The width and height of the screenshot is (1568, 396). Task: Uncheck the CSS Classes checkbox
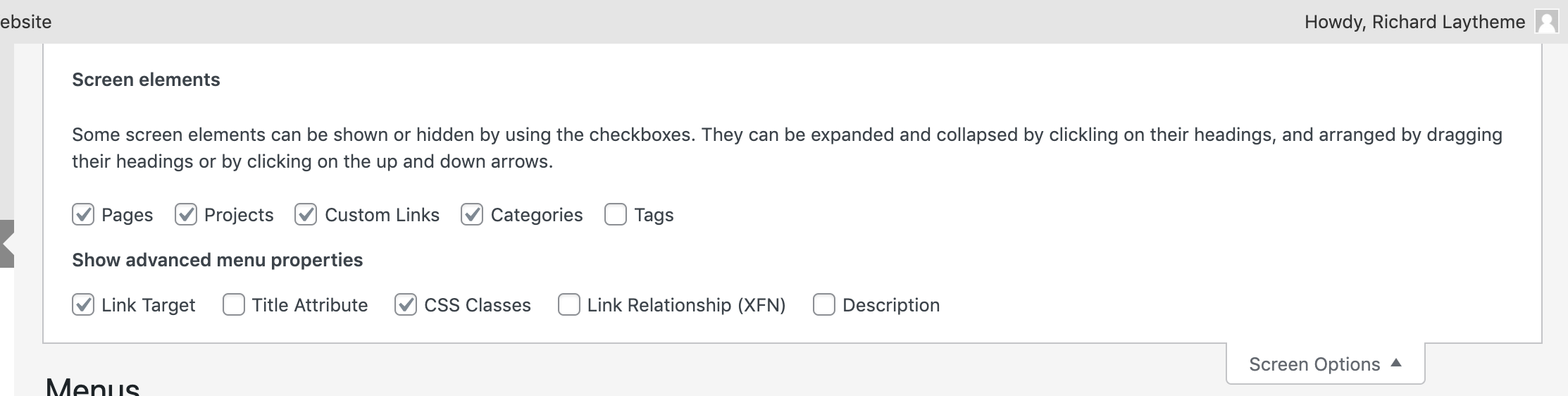(x=406, y=304)
